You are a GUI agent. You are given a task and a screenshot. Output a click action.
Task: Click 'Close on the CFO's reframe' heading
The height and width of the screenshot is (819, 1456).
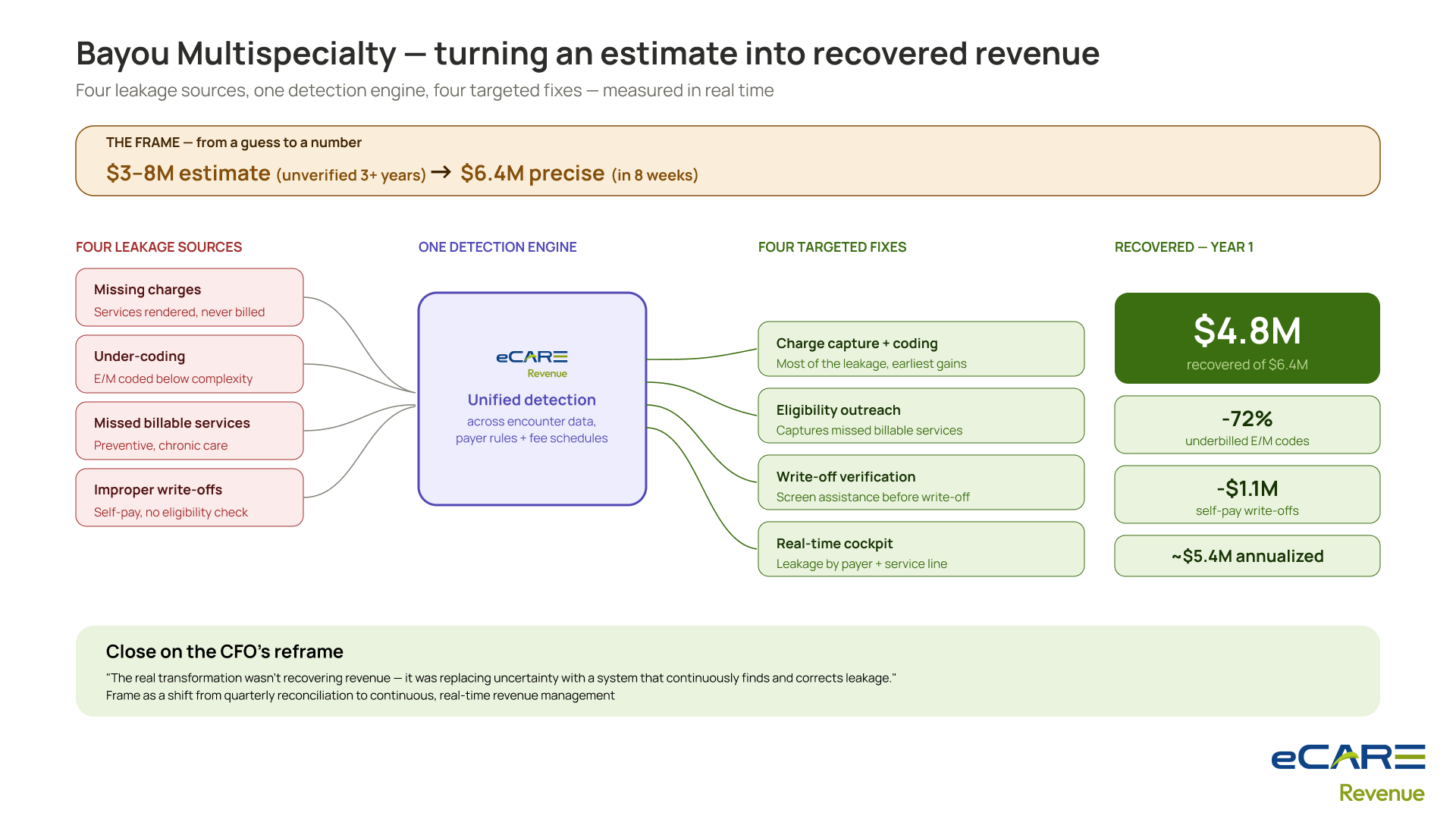[224, 651]
